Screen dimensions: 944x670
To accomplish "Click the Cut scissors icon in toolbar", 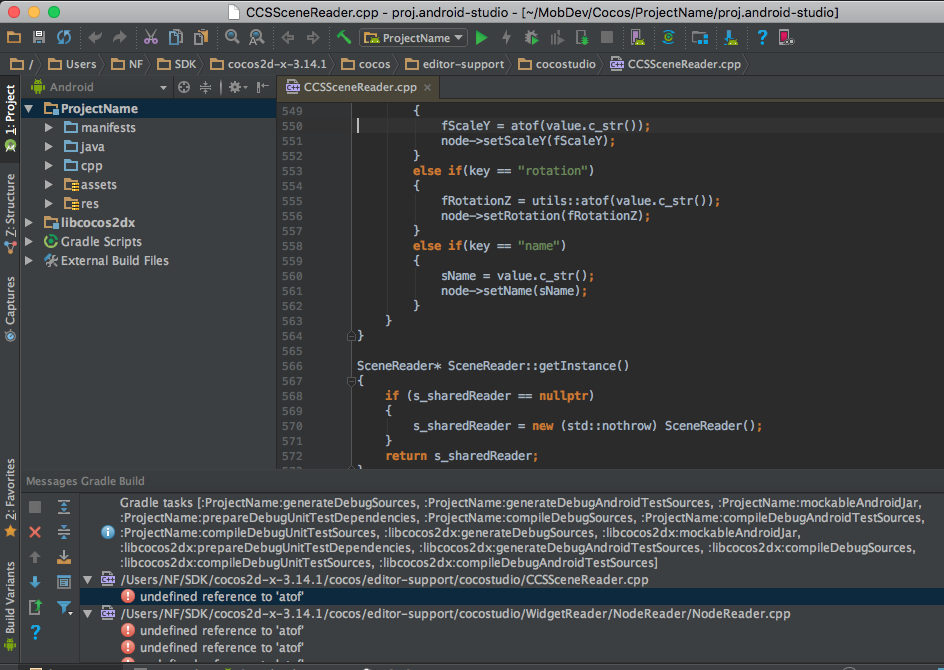I will click(150, 38).
